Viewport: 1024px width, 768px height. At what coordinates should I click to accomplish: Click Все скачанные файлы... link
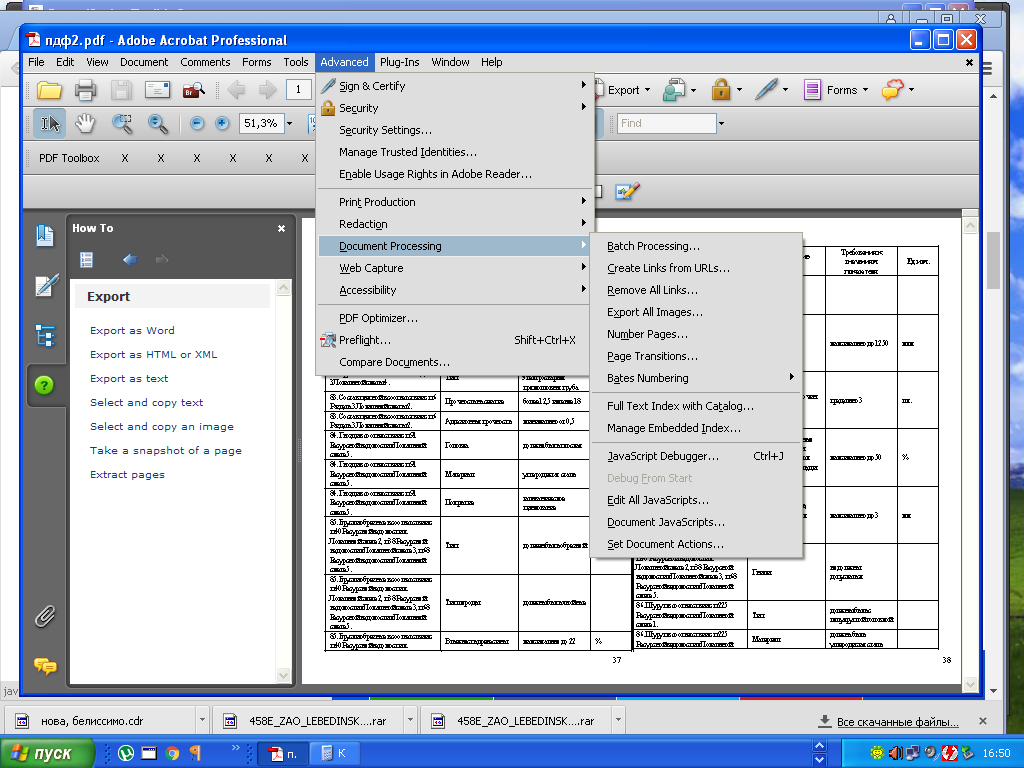pyautogui.click(x=898, y=722)
